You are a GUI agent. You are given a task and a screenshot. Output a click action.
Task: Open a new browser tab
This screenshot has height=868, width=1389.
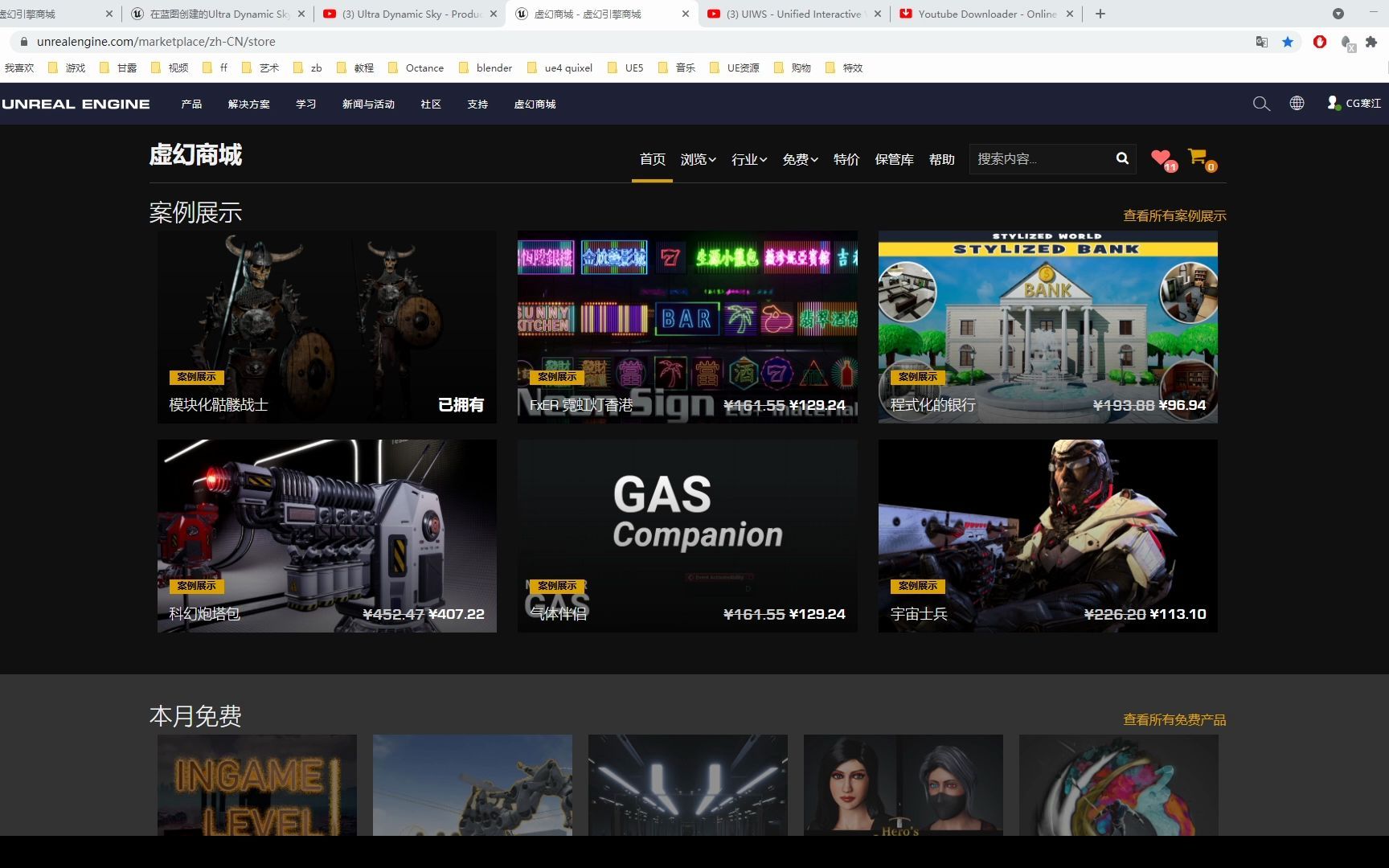click(1100, 14)
